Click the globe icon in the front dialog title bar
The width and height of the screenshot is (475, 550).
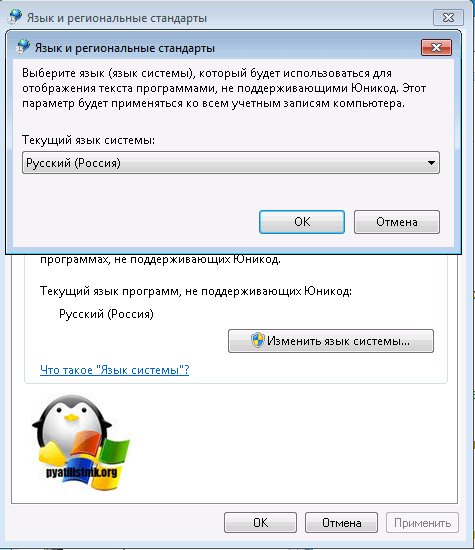click(23, 47)
